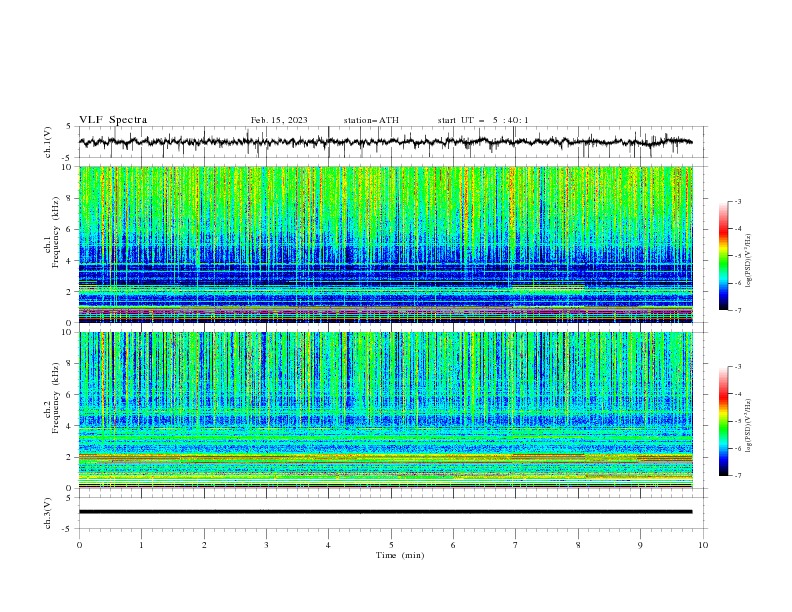Click the ch.2 spectrogram panel
Image resolution: width=792 pixels, height=612 pixels.
pyautogui.click(x=386, y=410)
